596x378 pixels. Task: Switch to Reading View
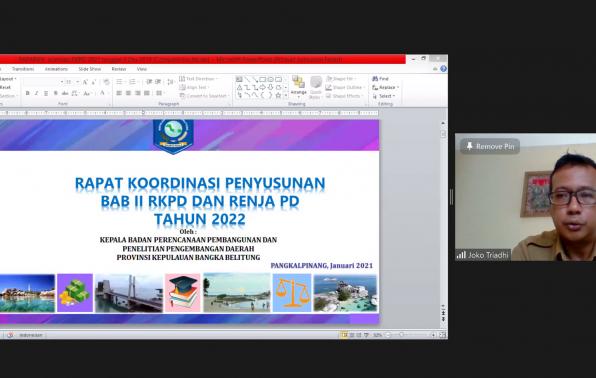tap(359, 335)
